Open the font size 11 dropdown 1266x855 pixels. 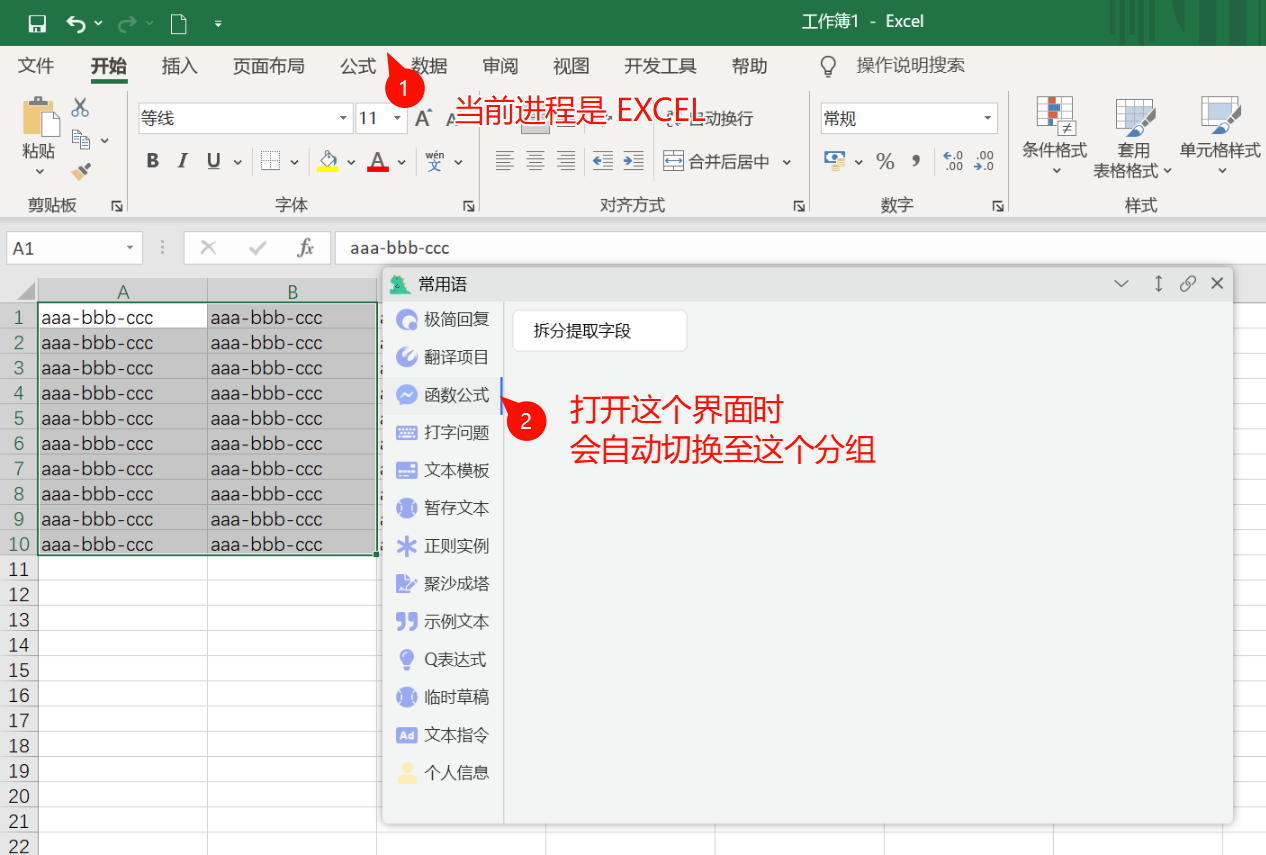[398, 118]
